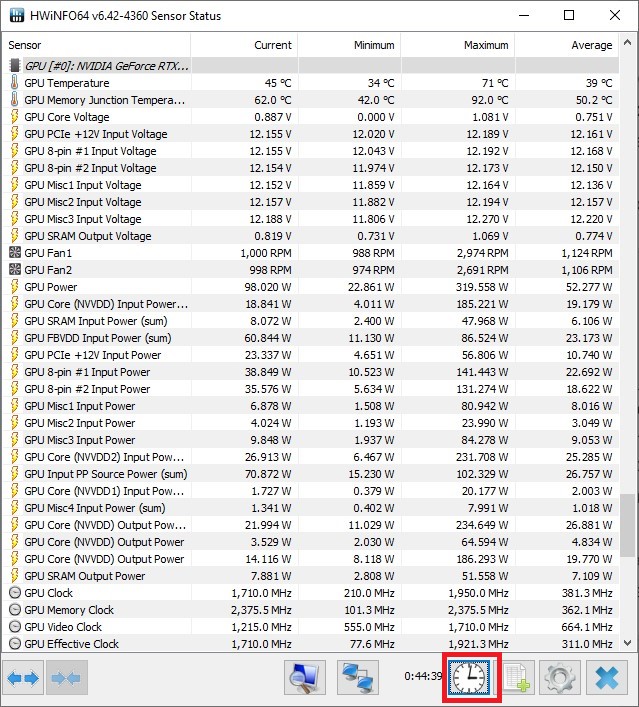Click the GPU Fan2 fan icon
This screenshot has height=707, width=639.
[x=15, y=270]
